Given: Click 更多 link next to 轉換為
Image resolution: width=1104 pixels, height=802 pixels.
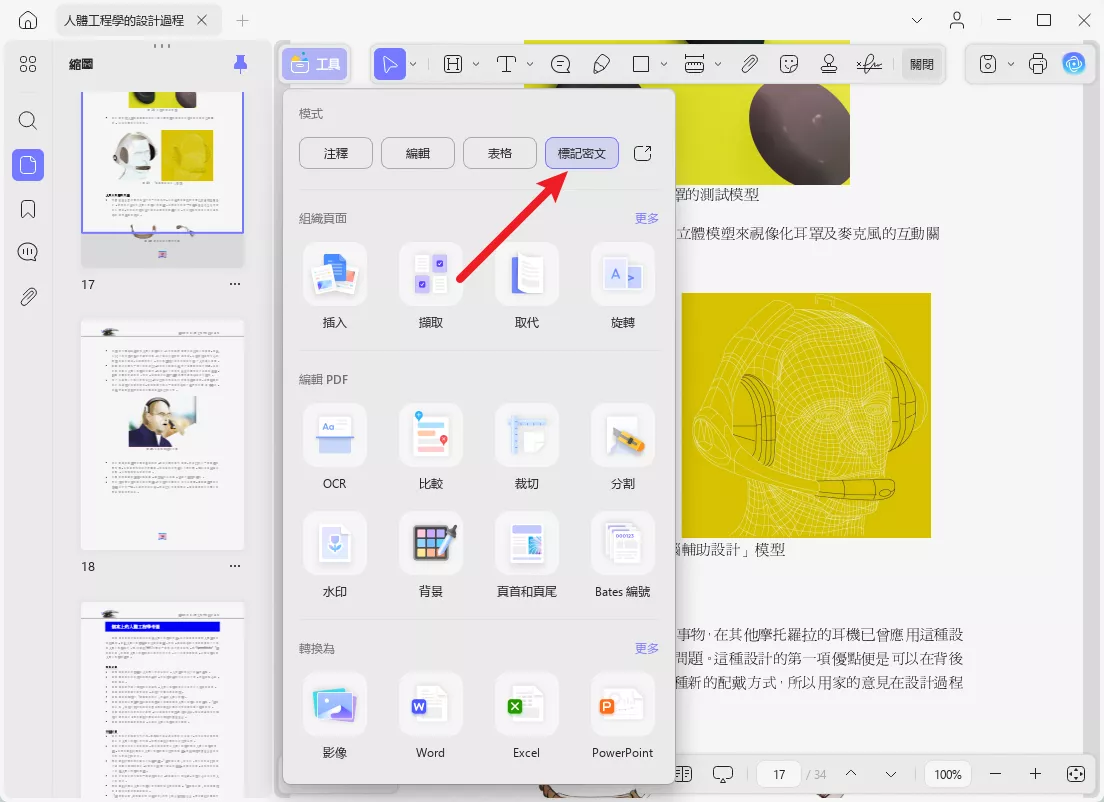Looking at the screenshot, I should pyautogui.click(x=646, y=649).
